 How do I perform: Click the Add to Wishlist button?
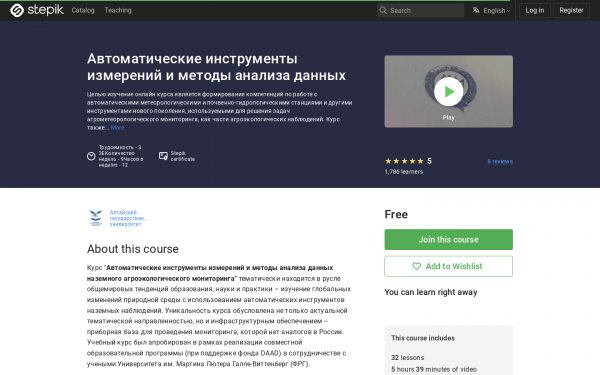tap(448, 266)
